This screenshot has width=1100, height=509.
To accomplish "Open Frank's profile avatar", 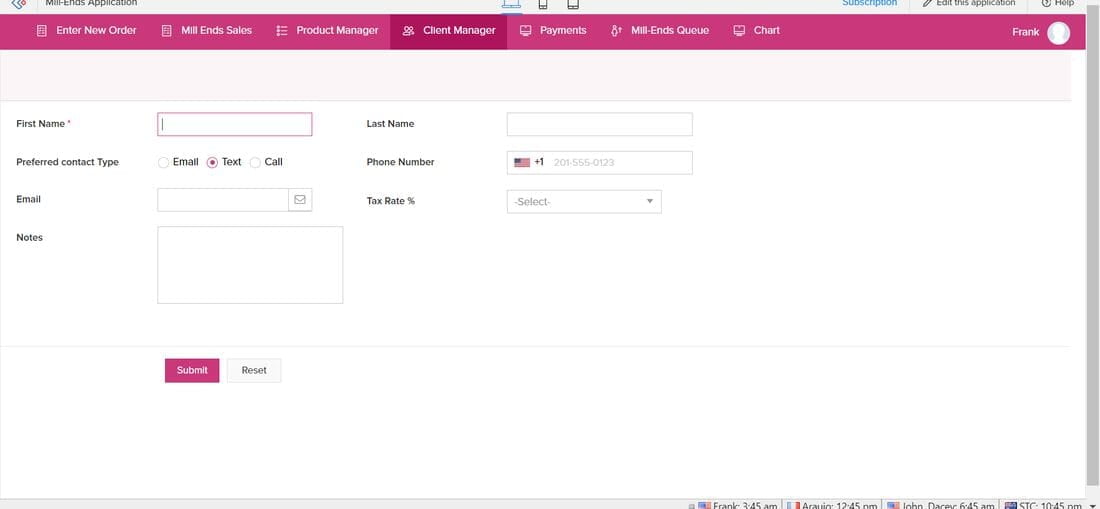I will coord(1059,32).
